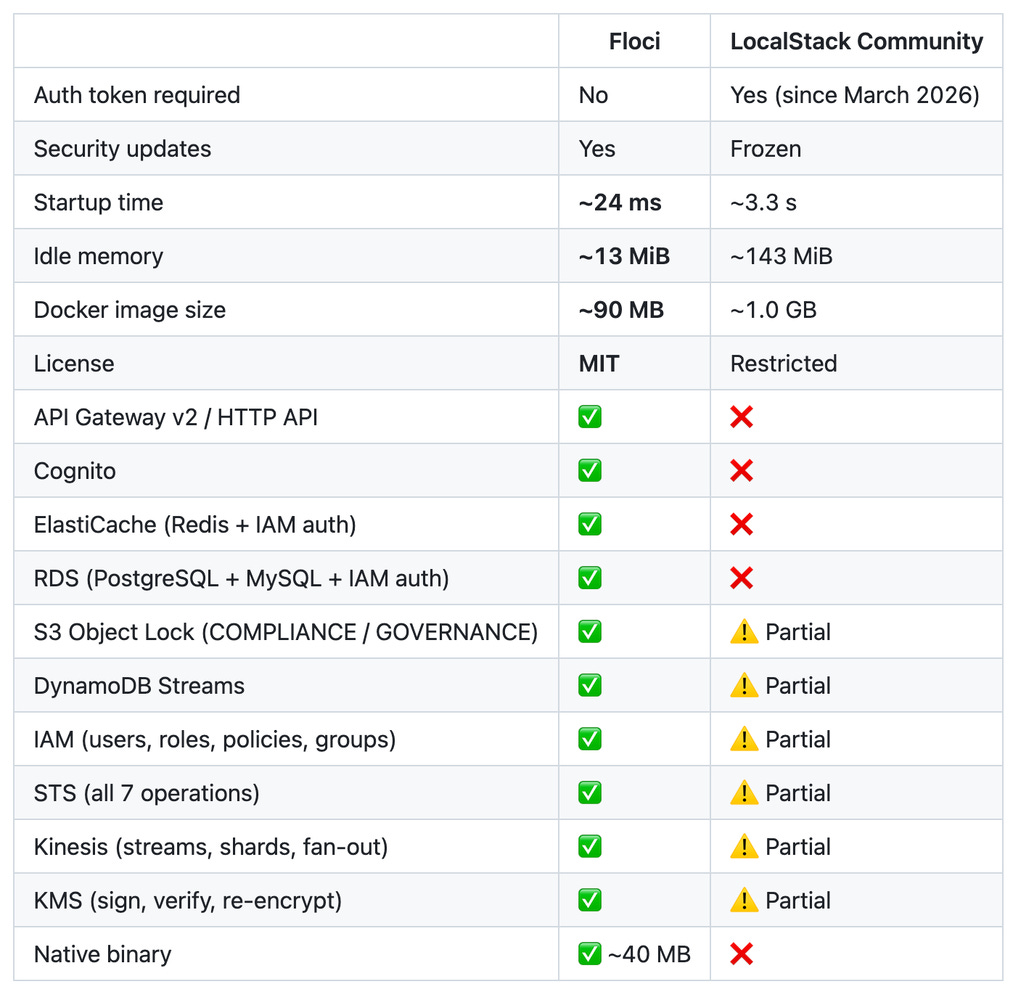Click the '~1.0 GB' value
The height and width of the screenshot is (1000, 1013).
(x=773, y=309)
